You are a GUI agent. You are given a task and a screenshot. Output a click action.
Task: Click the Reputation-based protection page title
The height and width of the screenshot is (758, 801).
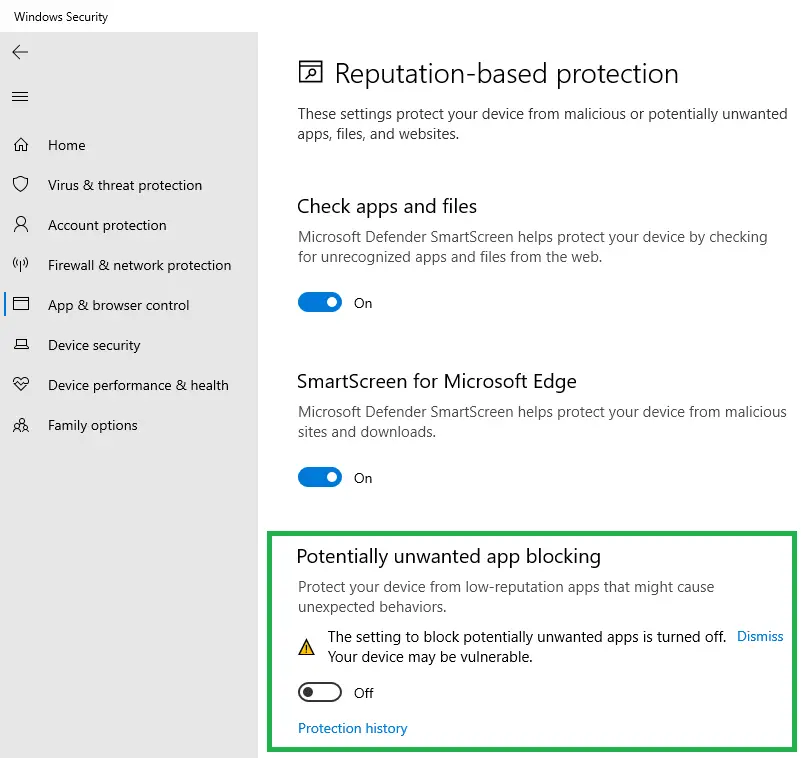point(506,74)
